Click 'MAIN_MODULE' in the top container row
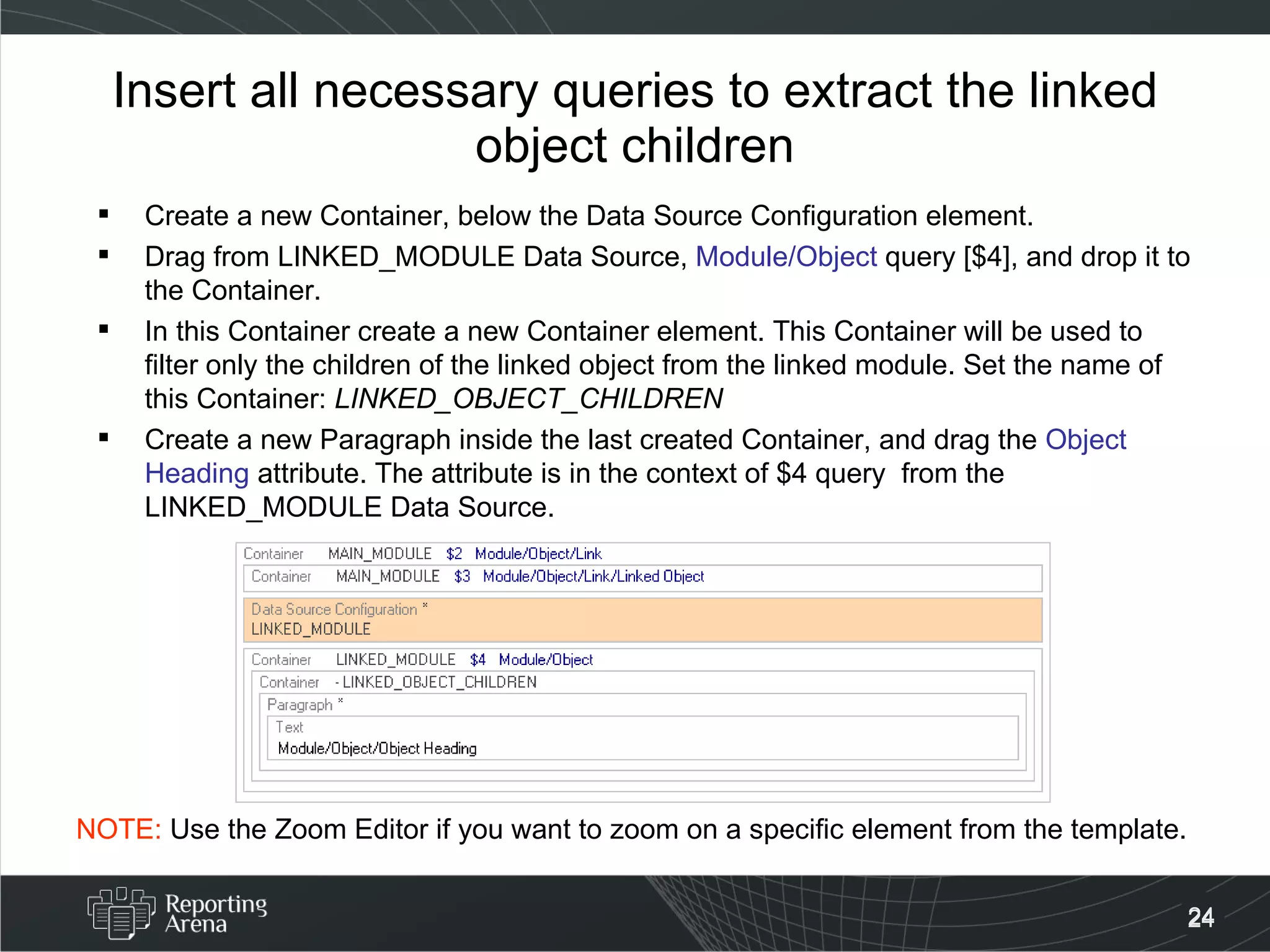Image resolution: width=1270 pixels, height=952 pixels. pyautogui.click(x=380, y=554)
